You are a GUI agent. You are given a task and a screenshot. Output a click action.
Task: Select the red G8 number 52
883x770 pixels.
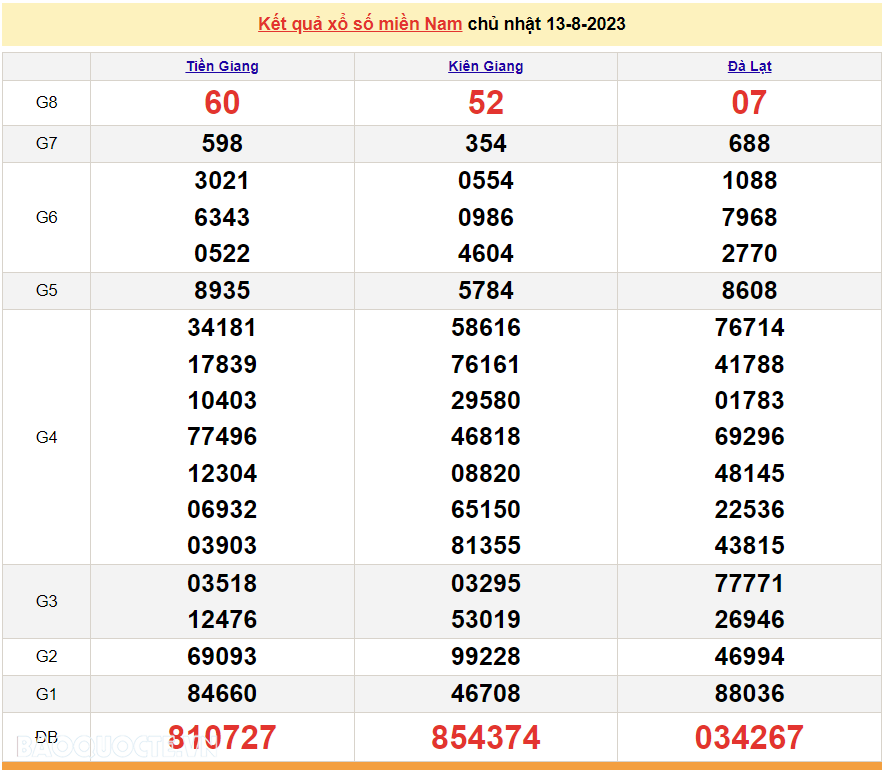(486, 103)
